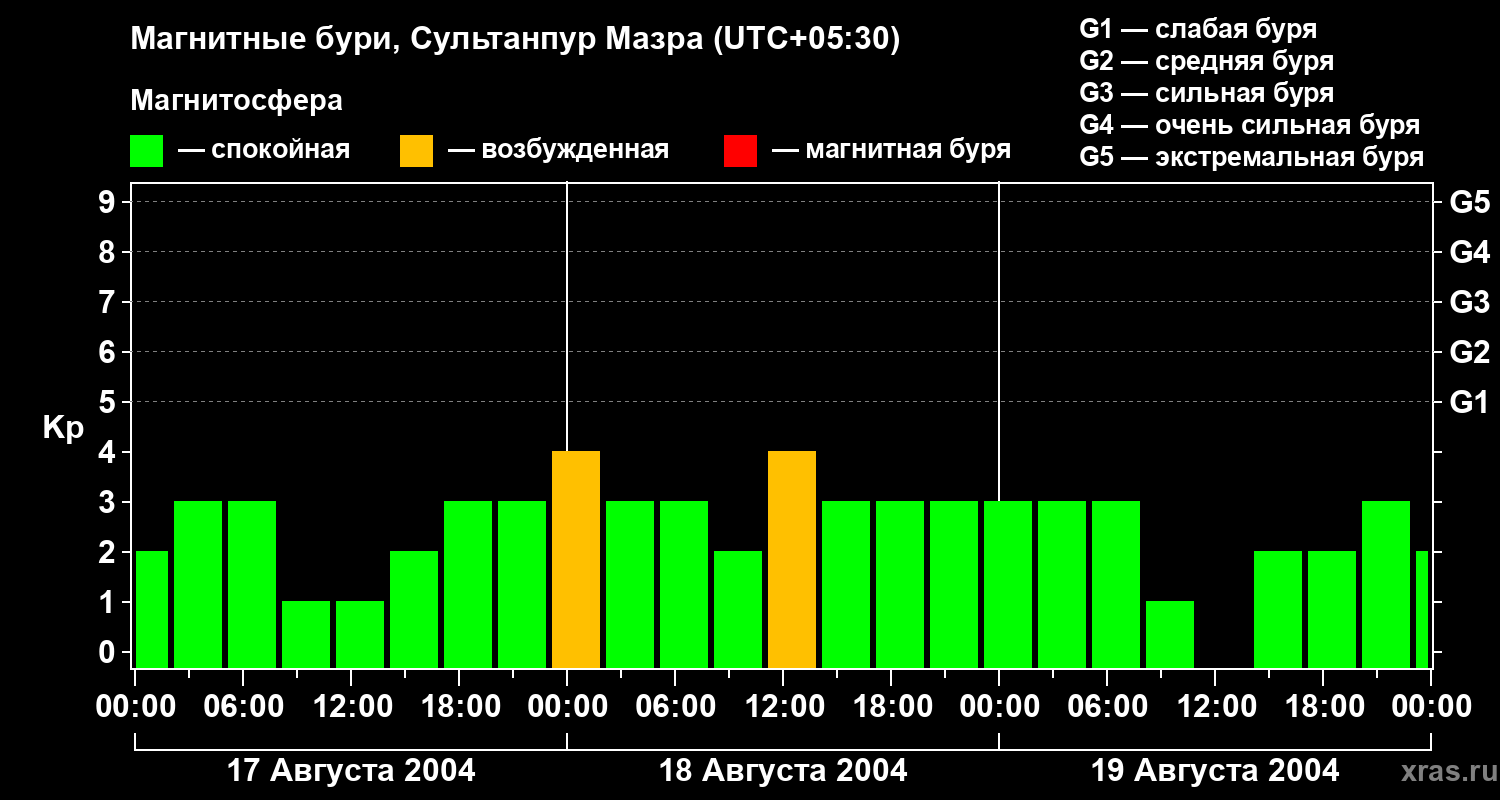Click the '12:00' time label above 19 Августа
The image size is (1500, 800).
tap(1215, 707)
